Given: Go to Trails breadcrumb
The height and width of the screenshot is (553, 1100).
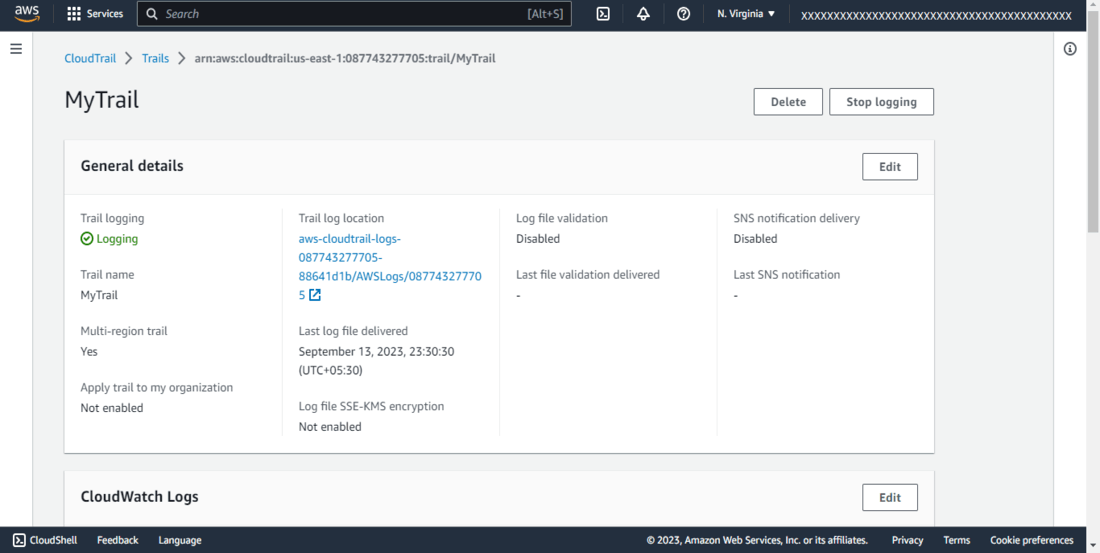Looking at the screenshot, I should pos(156,58).
